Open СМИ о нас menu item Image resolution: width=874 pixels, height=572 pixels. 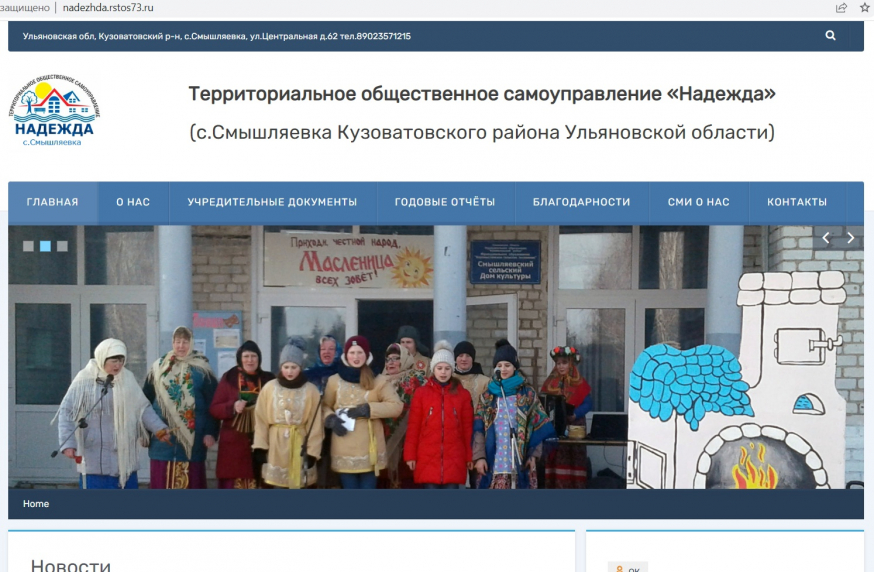tap(698, 202)
